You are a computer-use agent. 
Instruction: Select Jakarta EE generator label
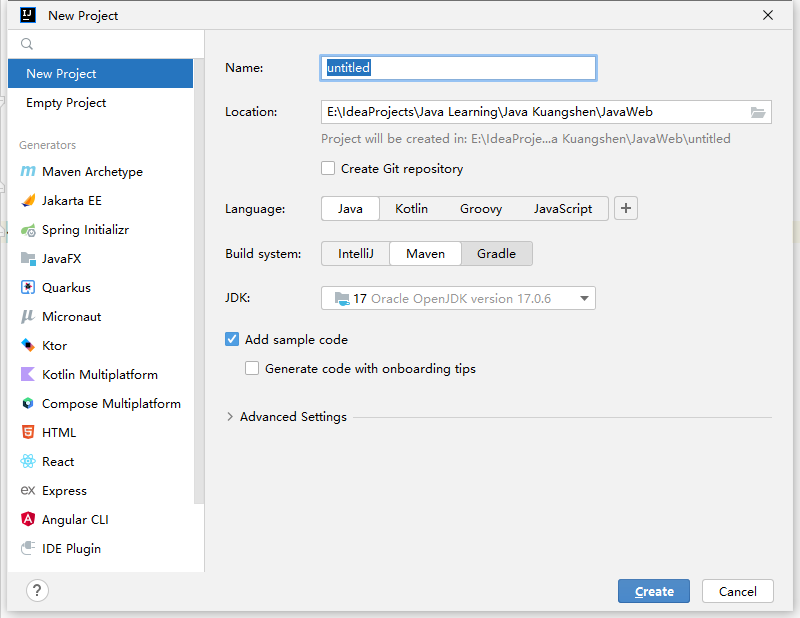coord(71,201)
